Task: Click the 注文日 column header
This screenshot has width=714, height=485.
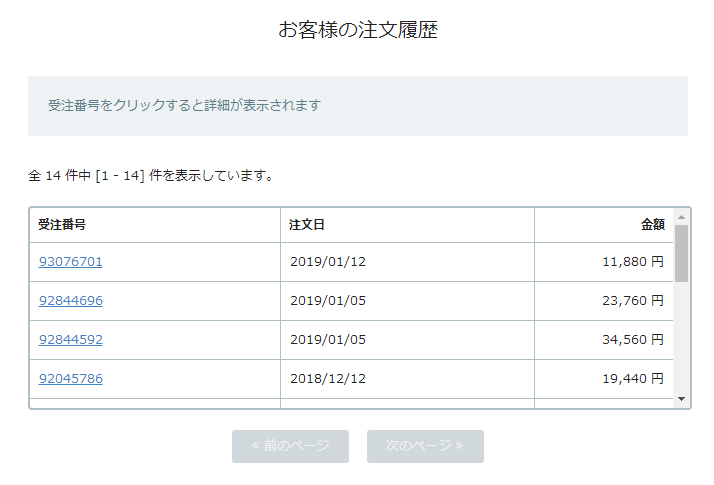Action: click(307, 225)
